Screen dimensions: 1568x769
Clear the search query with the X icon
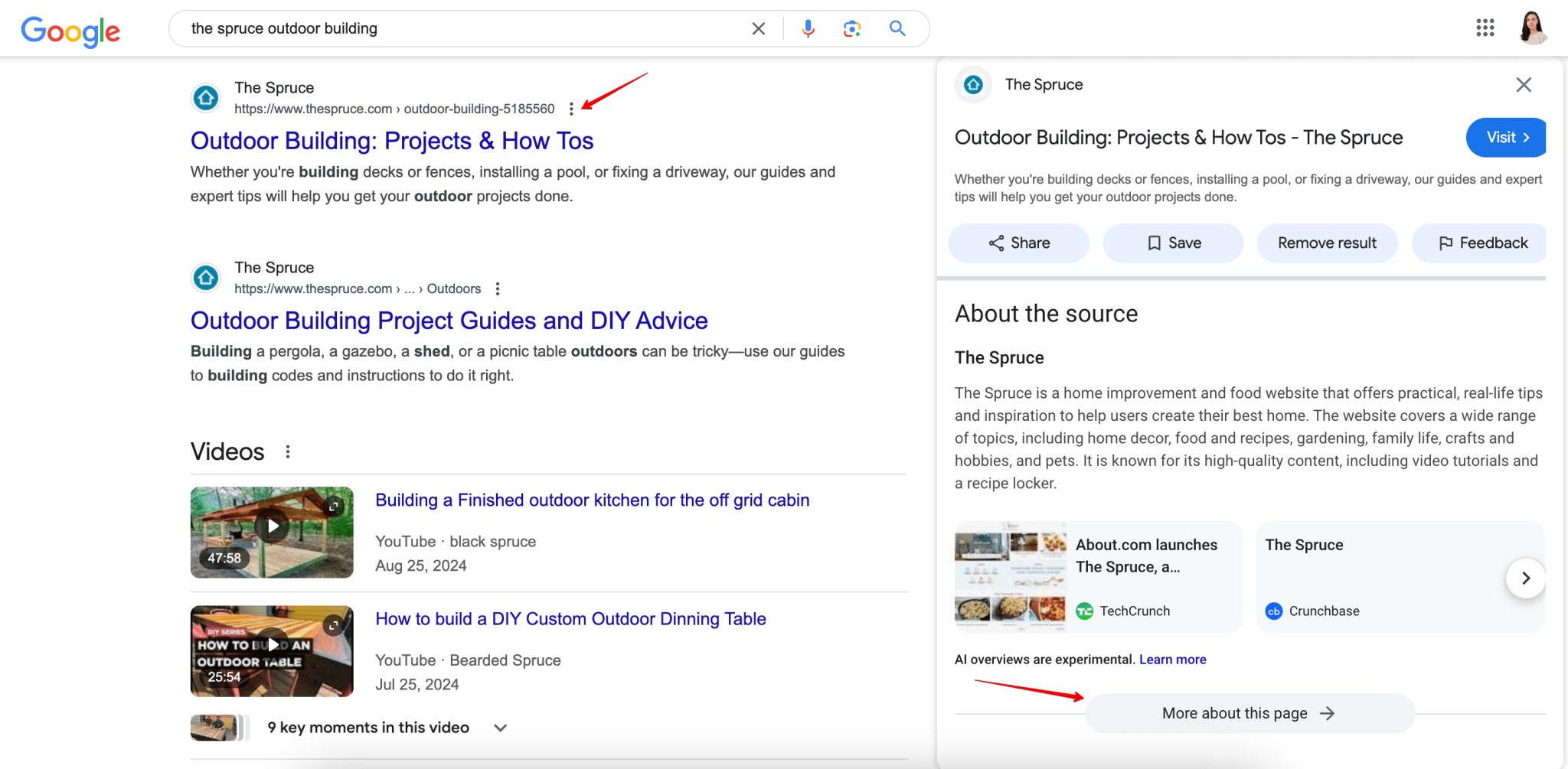point(757,28)
